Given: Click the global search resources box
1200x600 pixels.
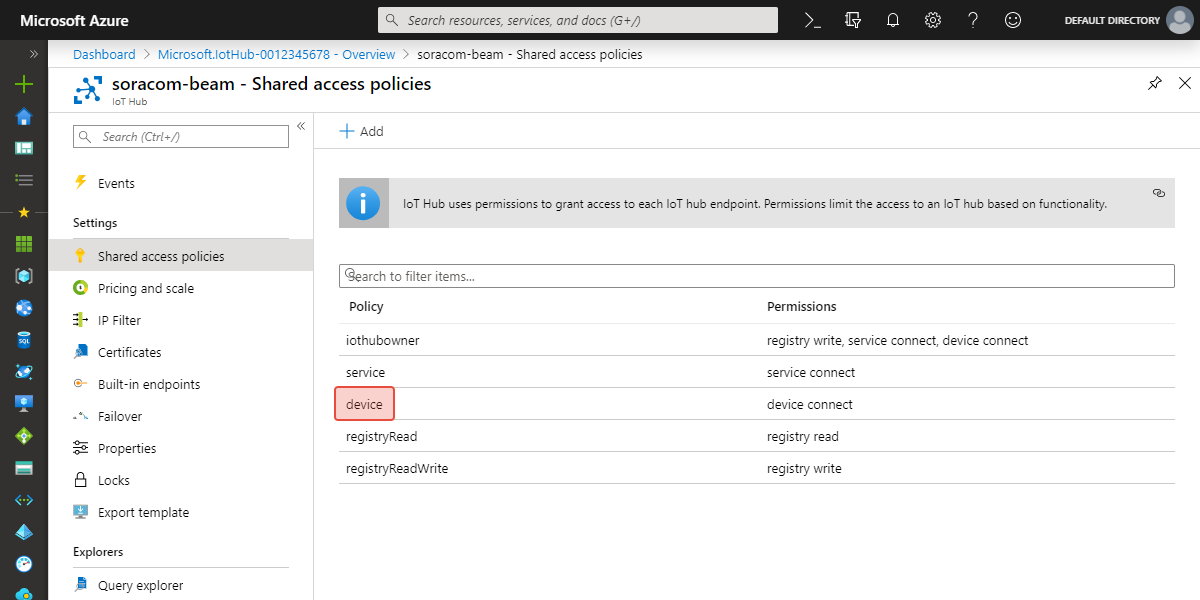Looking at the screenshot, I should [578, 20].
